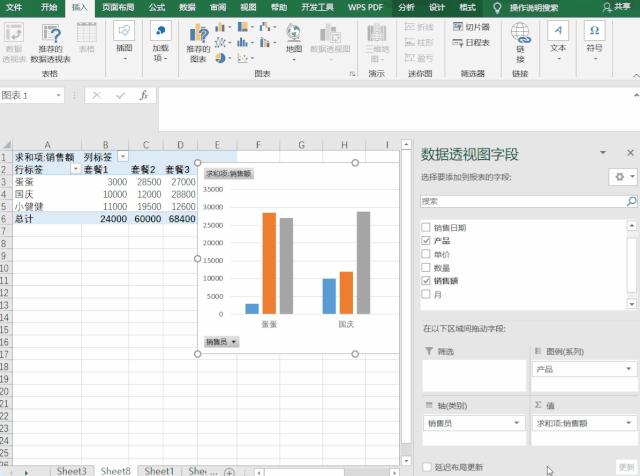Switch to the 分析 Analyze tab

click(406, 7)
